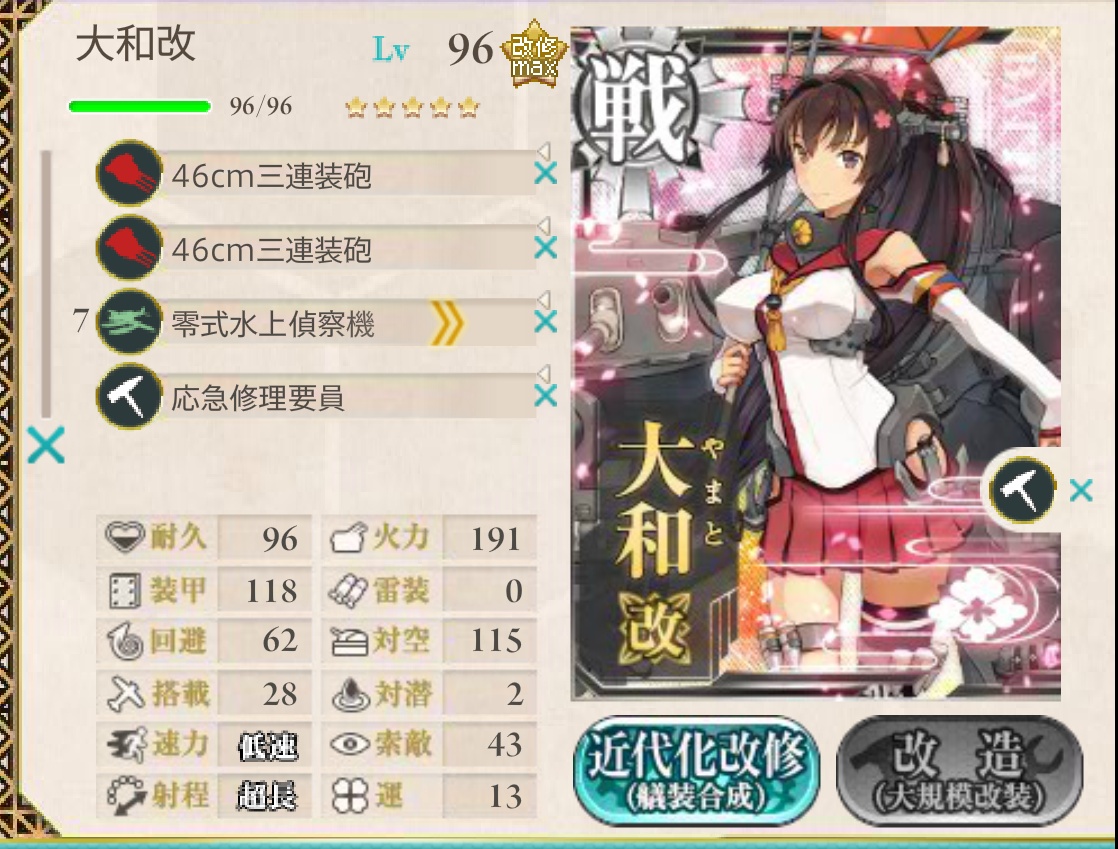The width and height of the screenshot is (1118, 849).
Task: Click the second 46cm三連装砲 red gun icon
Action: (x=130, y=247)
